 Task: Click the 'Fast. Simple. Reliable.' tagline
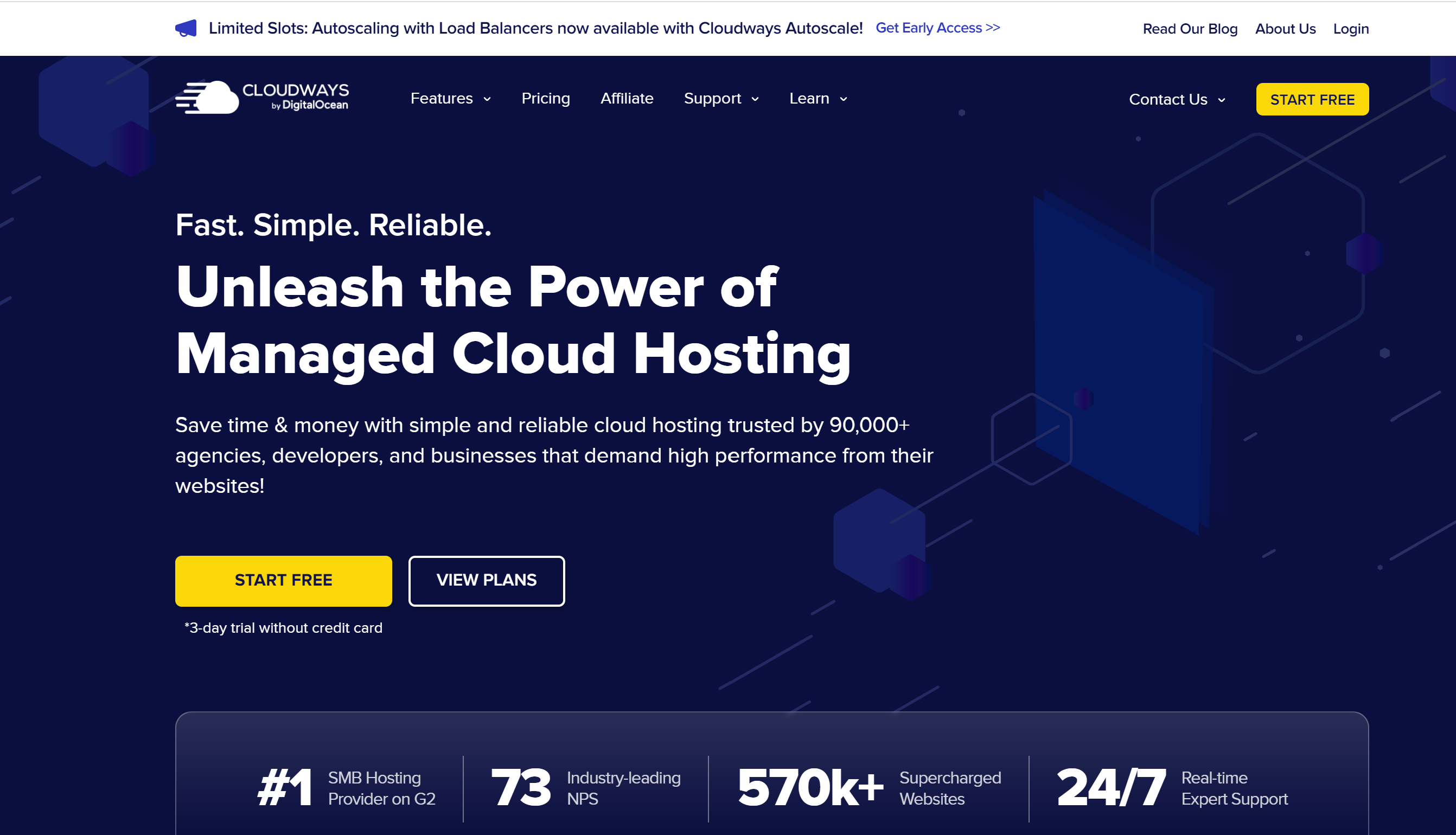[333, 225]
